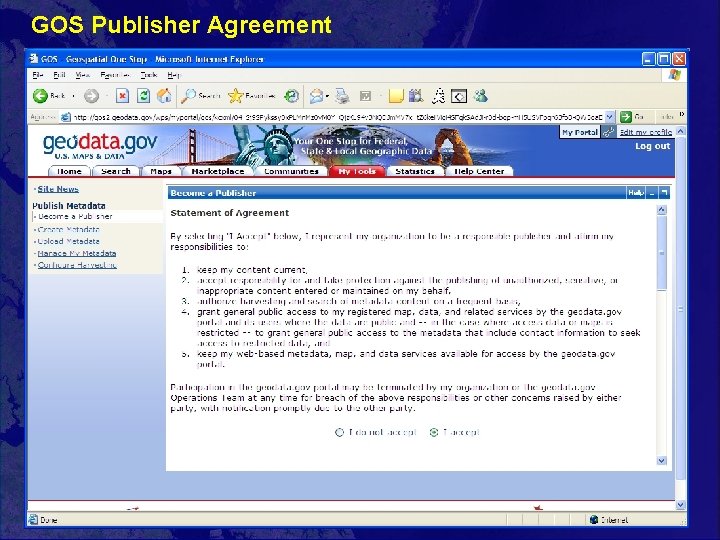Open the Site News link
The image size is (720, 540).
click(x=58, y=189)
